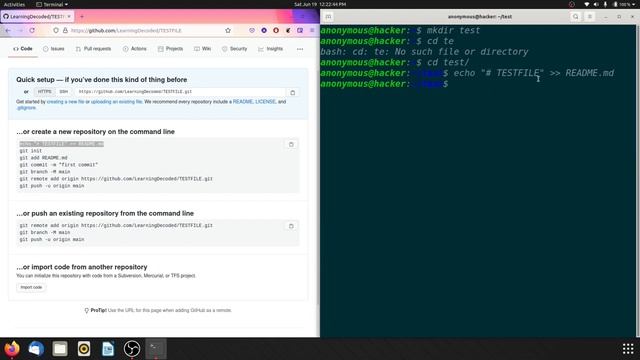Click the Import code button
Image resolution: width=640 pixels, height=360 pixels.
coord(31,288)
